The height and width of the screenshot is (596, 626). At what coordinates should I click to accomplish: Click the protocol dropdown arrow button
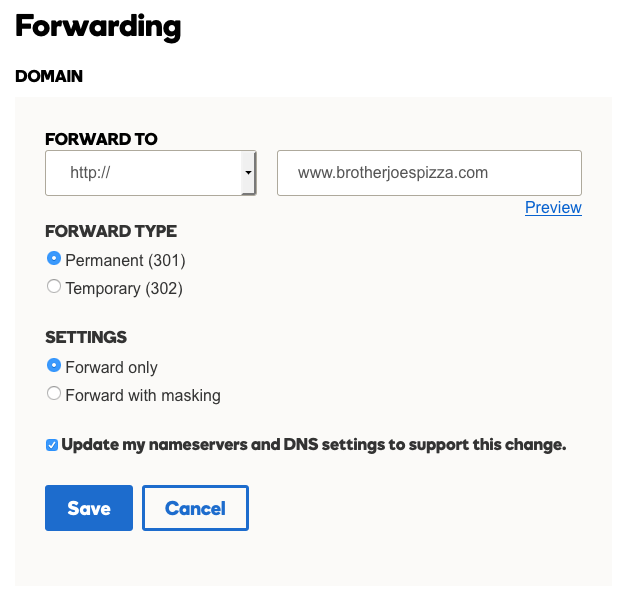pos(248,173)
